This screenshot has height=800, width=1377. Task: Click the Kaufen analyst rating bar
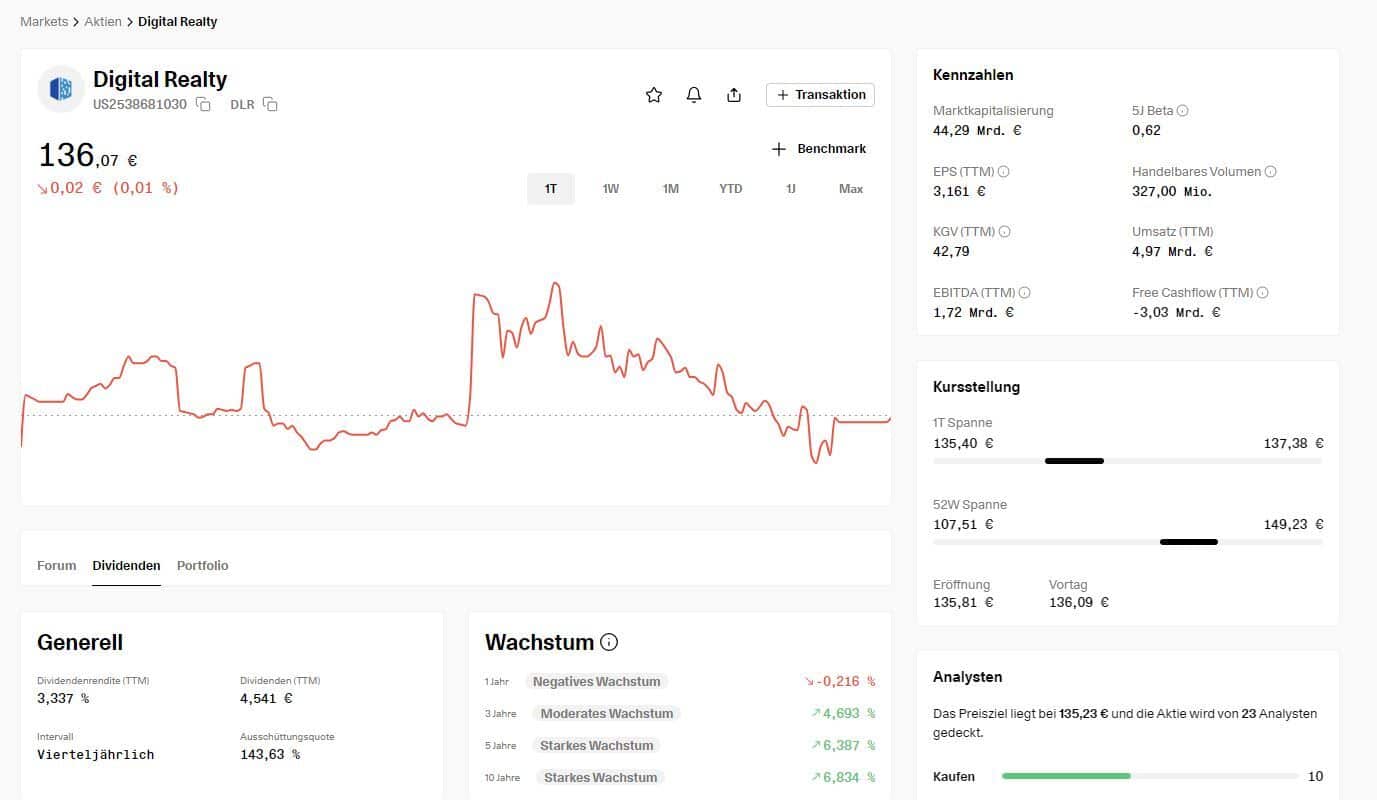tap(1149, 776)
